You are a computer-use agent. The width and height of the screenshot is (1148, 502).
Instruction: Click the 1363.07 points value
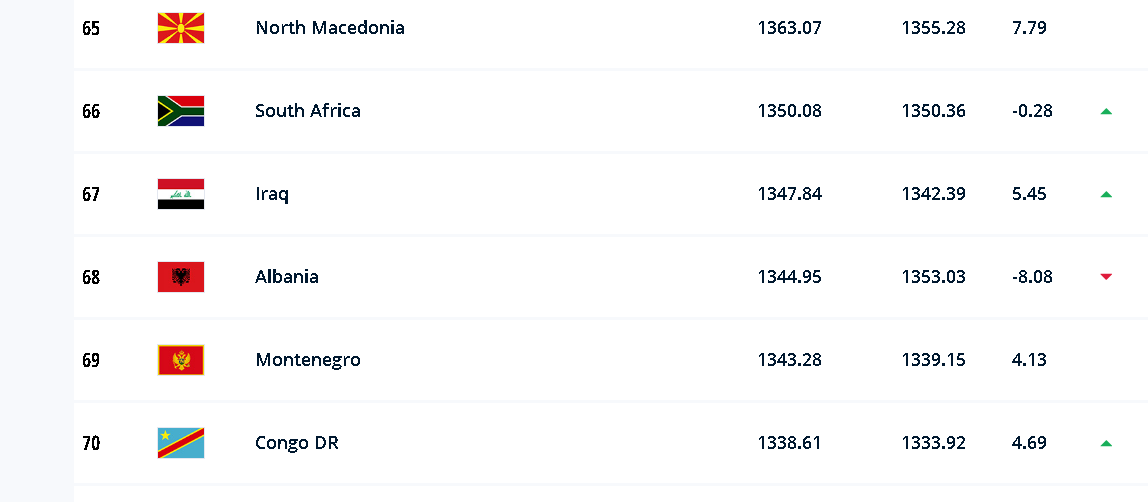click(x=790, y=28)
